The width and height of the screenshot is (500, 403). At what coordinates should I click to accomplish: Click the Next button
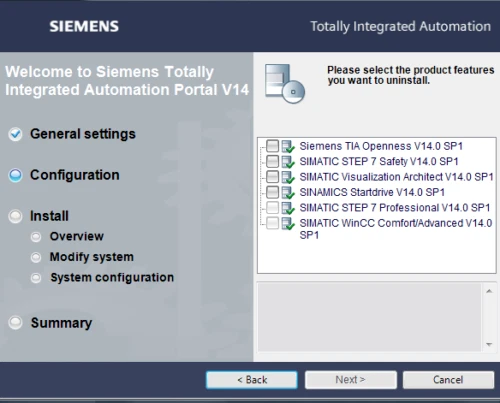pos(351,380)
